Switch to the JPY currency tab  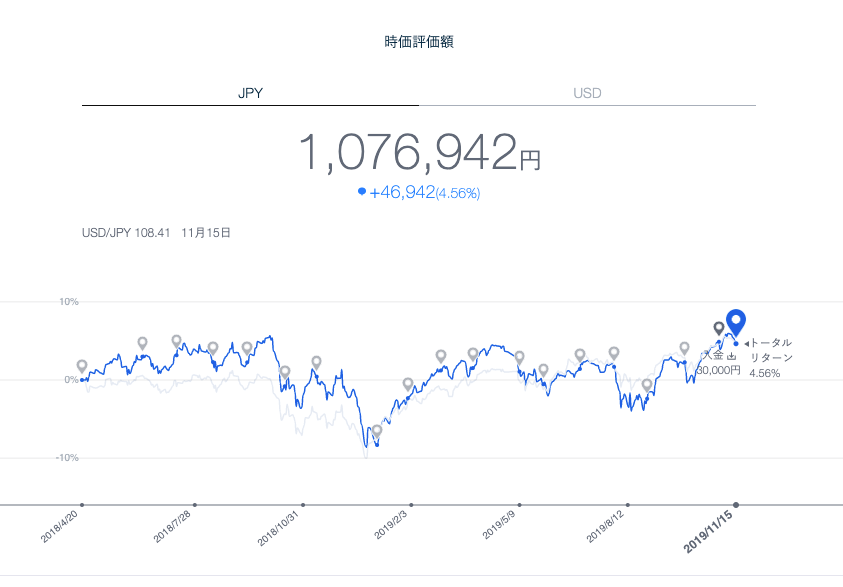[x=250, y=93]
